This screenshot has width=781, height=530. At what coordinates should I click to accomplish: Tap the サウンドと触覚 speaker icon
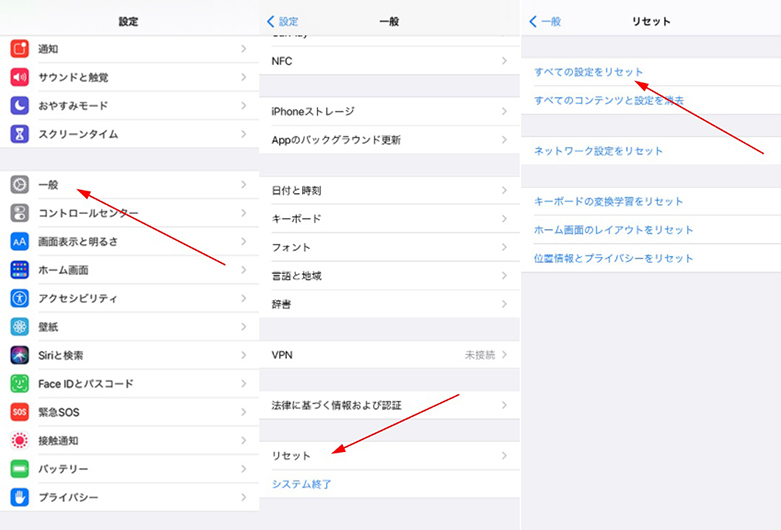[19, 77]
